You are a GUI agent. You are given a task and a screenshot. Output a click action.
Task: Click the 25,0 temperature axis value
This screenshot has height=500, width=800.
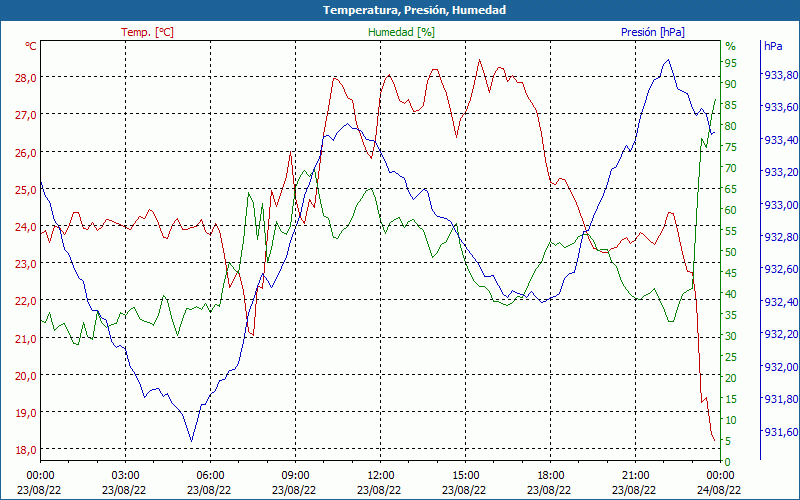pyautogui.click(x=26, y=190)
